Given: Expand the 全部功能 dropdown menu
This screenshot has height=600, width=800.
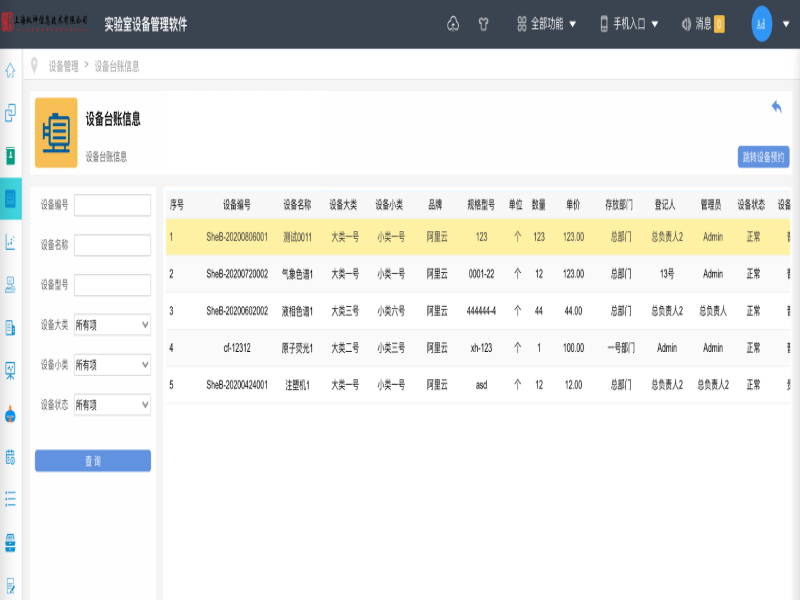Looking at the screenshot, I should (x=547, y=24).
